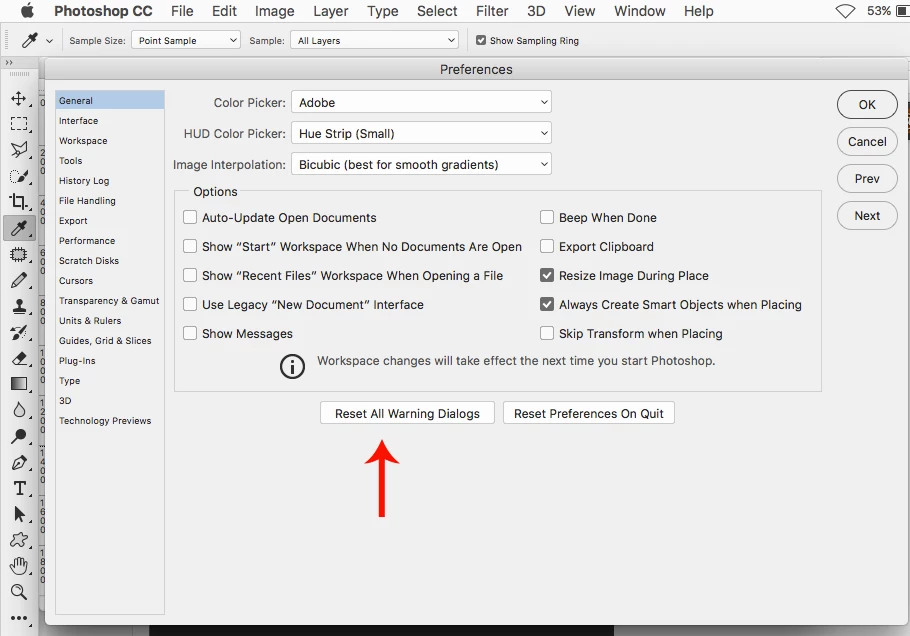
Task: Open the HUD Color Picker dropdown
Action: tap(421, 133)
